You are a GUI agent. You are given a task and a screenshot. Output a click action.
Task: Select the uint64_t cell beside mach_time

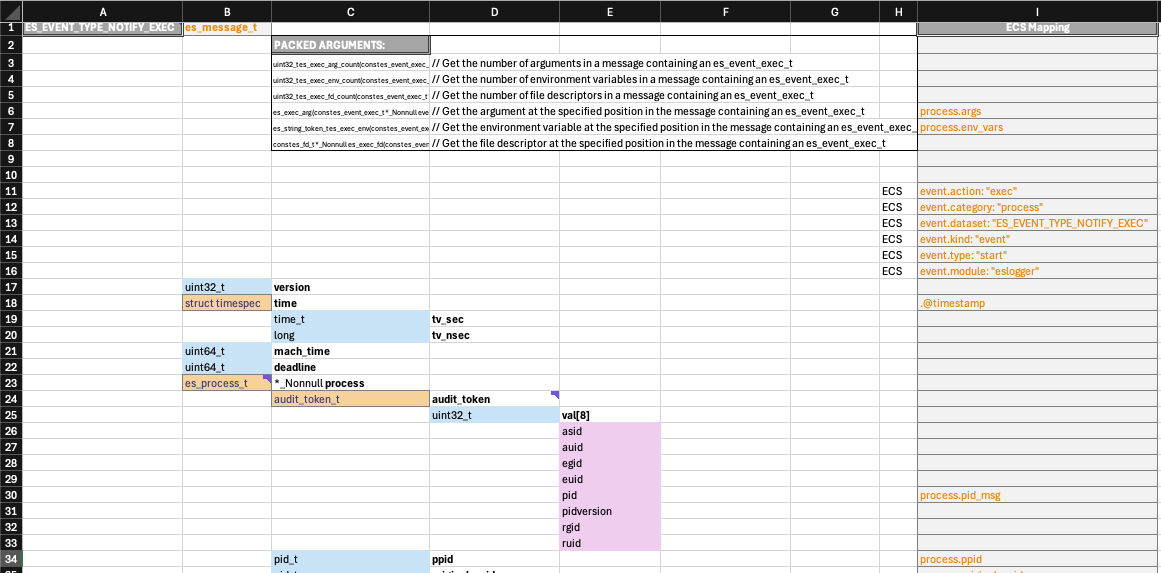pos(227,351)
